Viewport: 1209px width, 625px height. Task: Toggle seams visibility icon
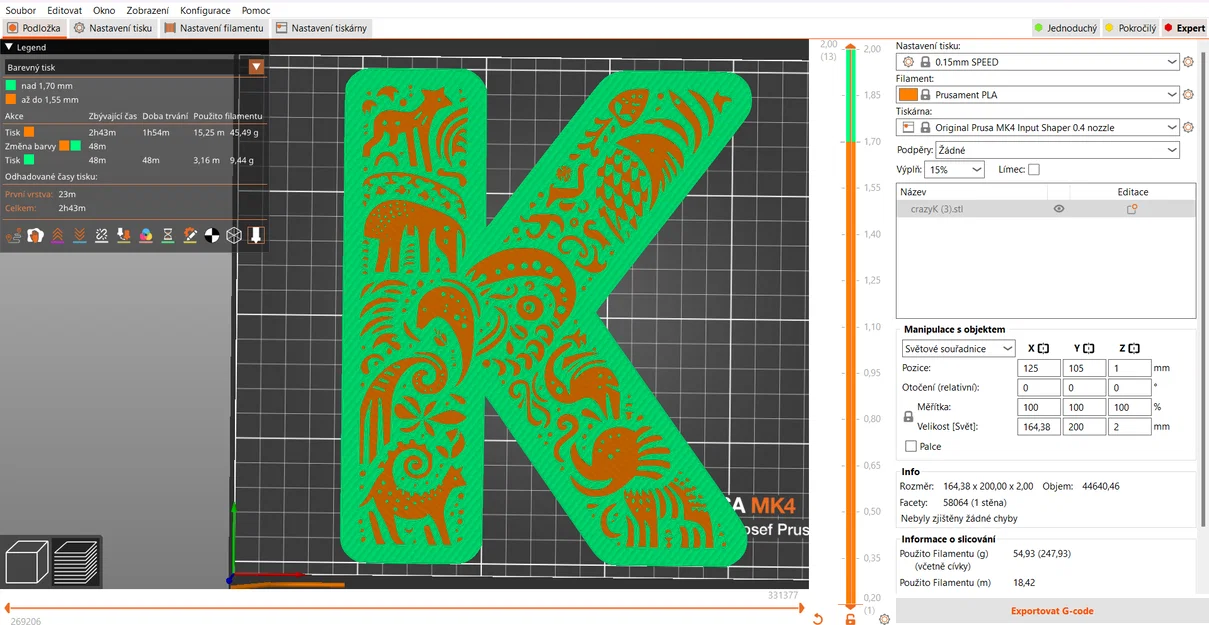102,235
